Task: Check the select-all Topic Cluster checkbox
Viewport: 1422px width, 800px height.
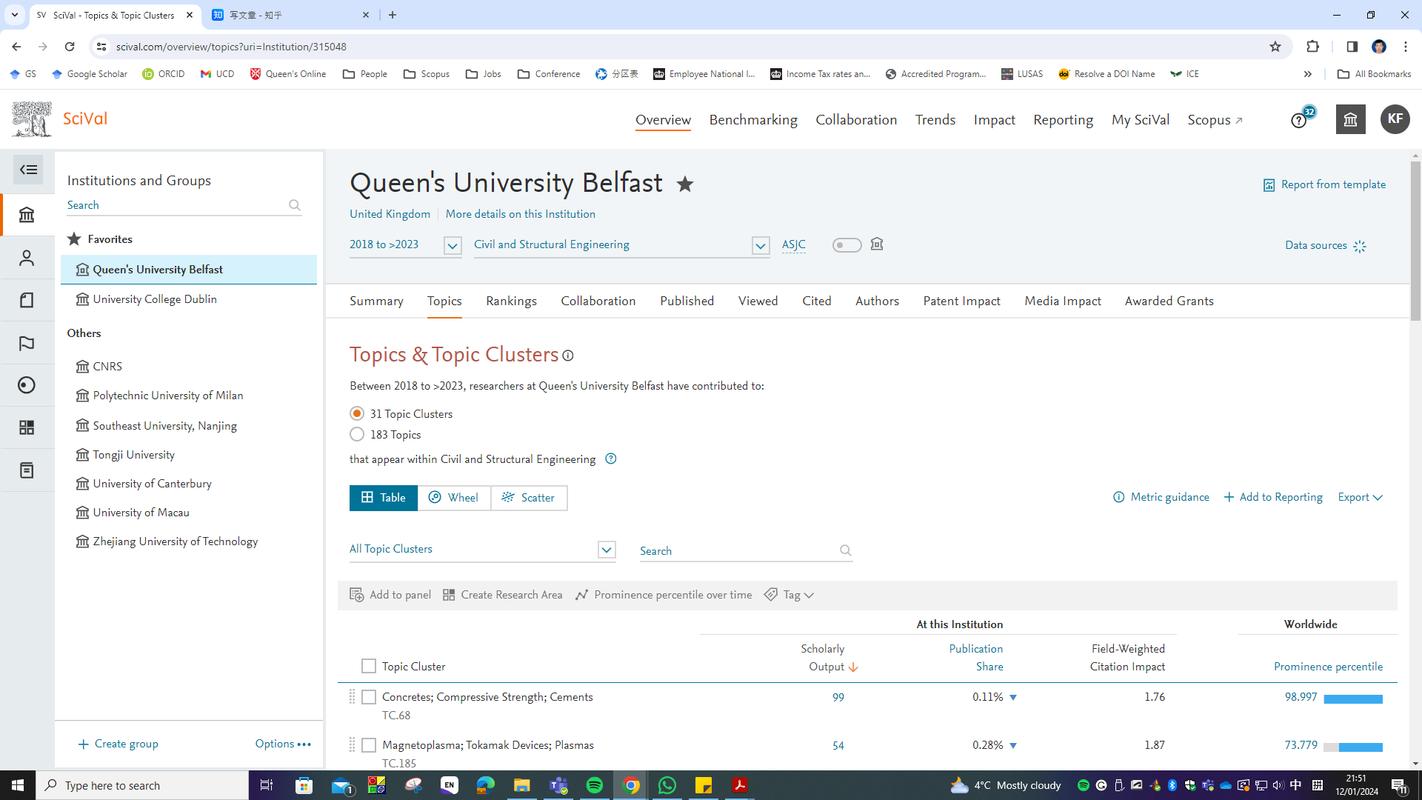Action: tap(369, 666)
